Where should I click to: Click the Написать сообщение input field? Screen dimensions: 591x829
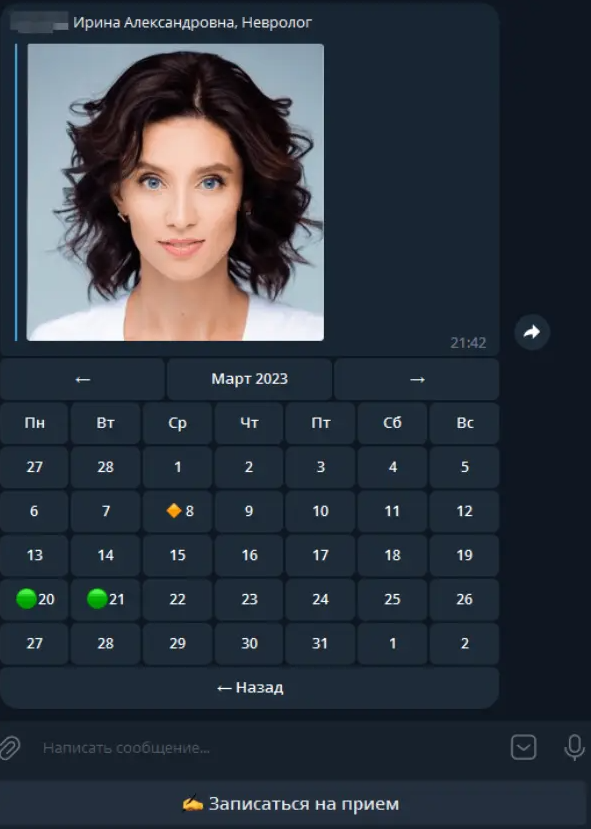coord(264,748)
